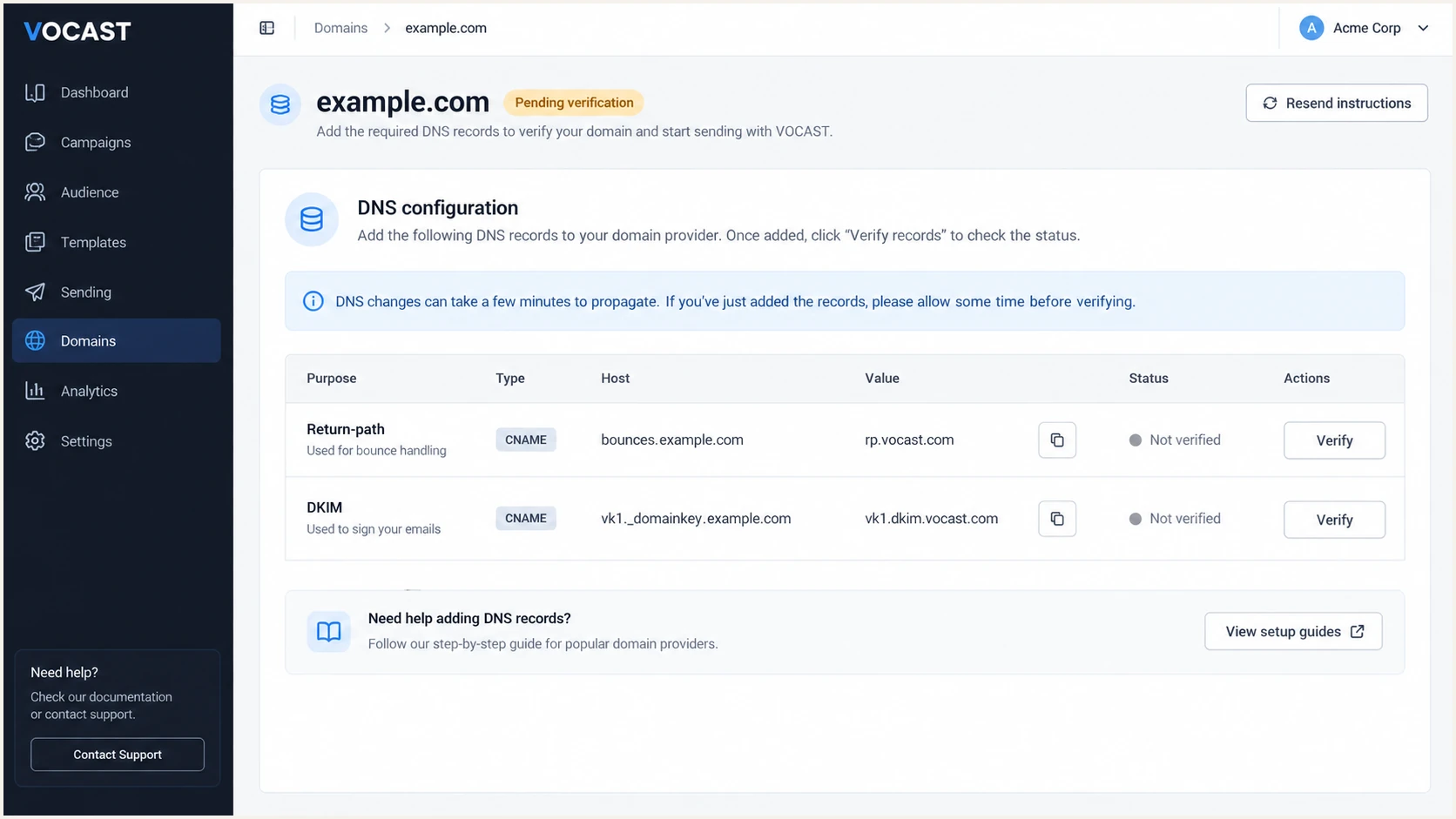This screenshot has height=819, width=1456.
Task: Click the Return-path purpose label
Action: tap(346, 429)
